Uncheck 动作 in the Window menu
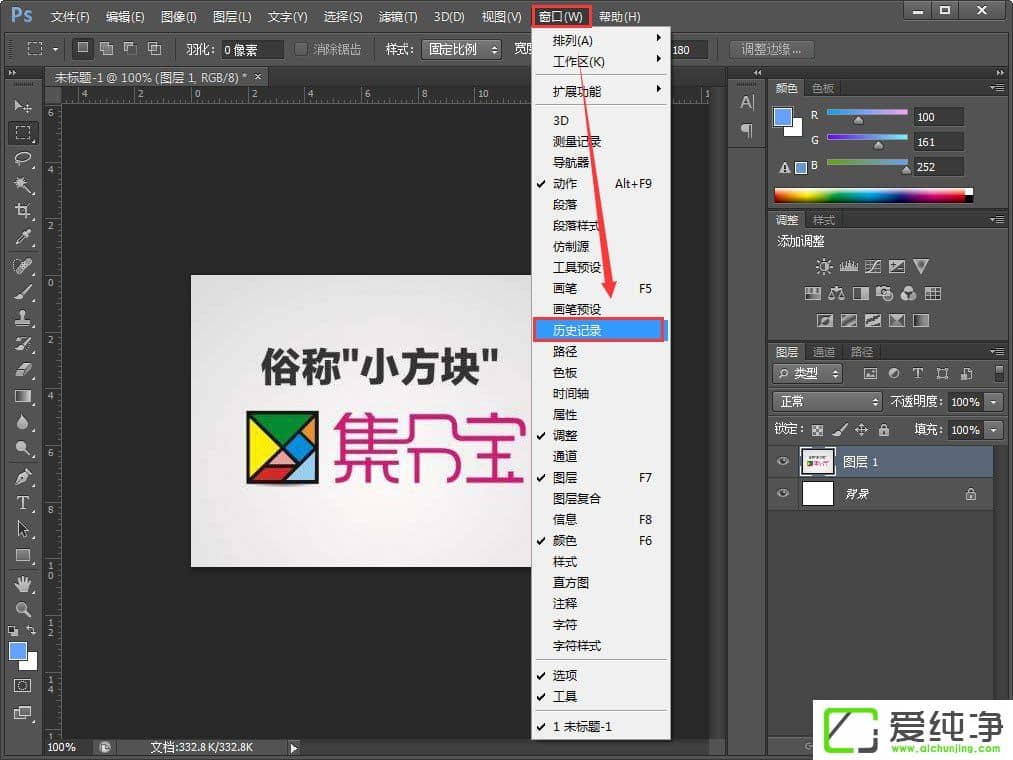The image size is (1013, 760). [565, 184]
